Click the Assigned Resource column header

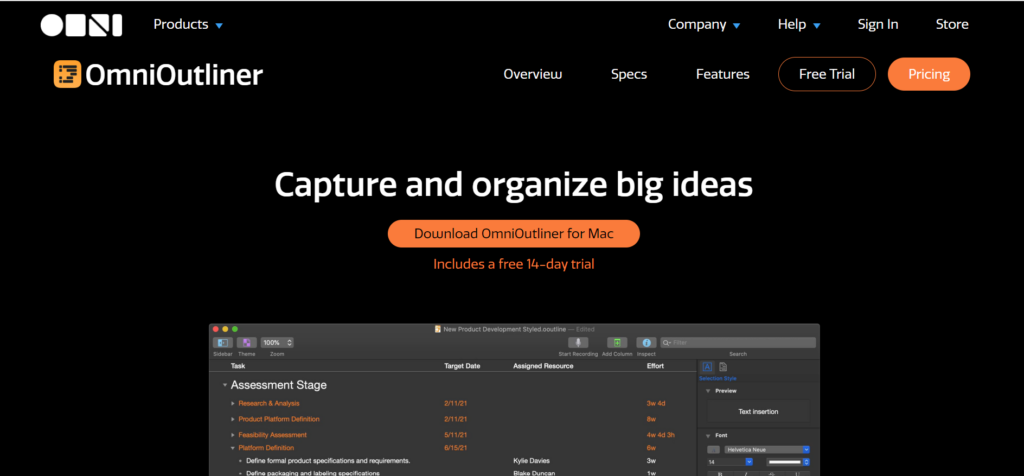click(x=543, y=366)
